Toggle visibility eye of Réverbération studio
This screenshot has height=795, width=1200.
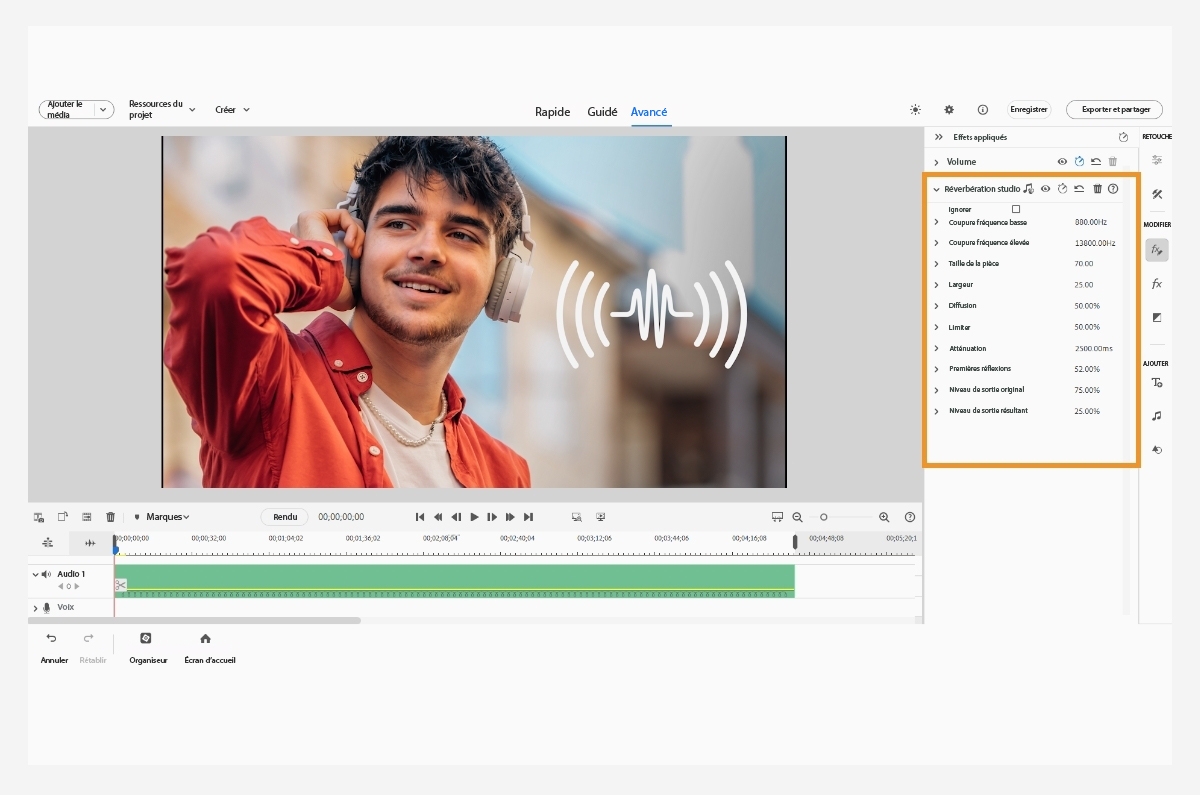[x=1045, y=188]
